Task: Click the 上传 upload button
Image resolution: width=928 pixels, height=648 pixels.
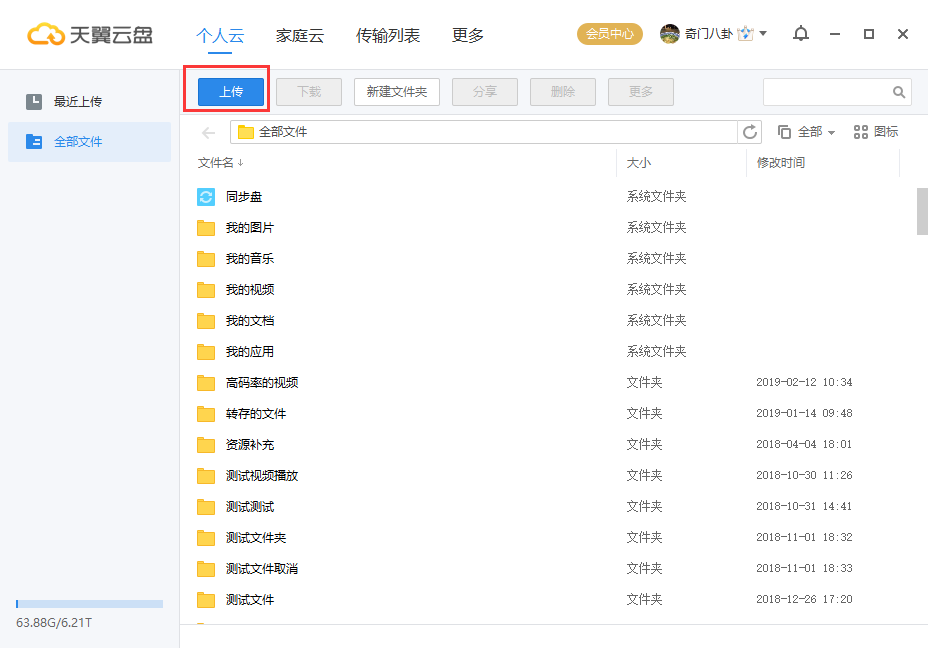Action: click(x=229, y=91)
